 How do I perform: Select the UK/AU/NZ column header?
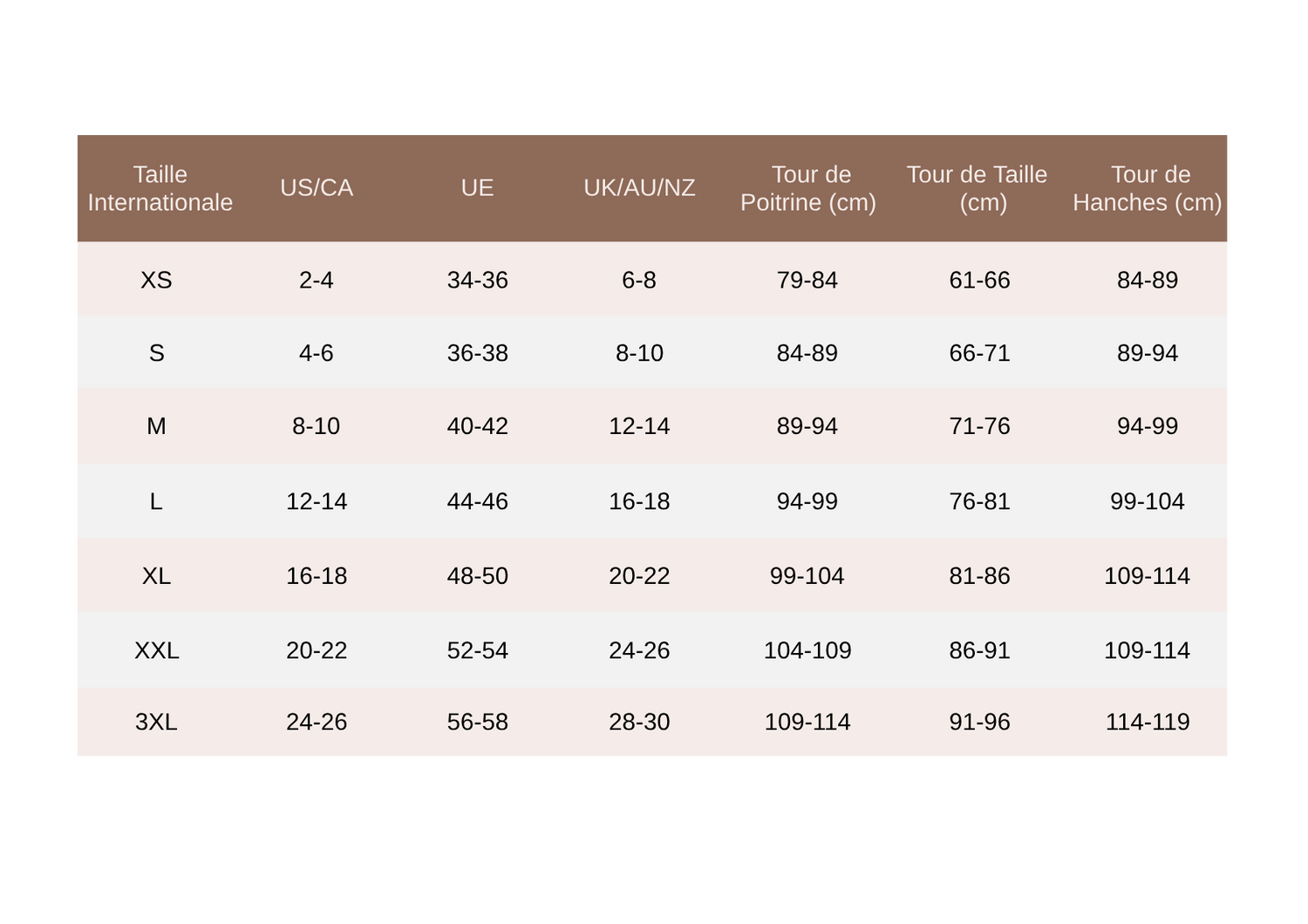tap(639, 188)
